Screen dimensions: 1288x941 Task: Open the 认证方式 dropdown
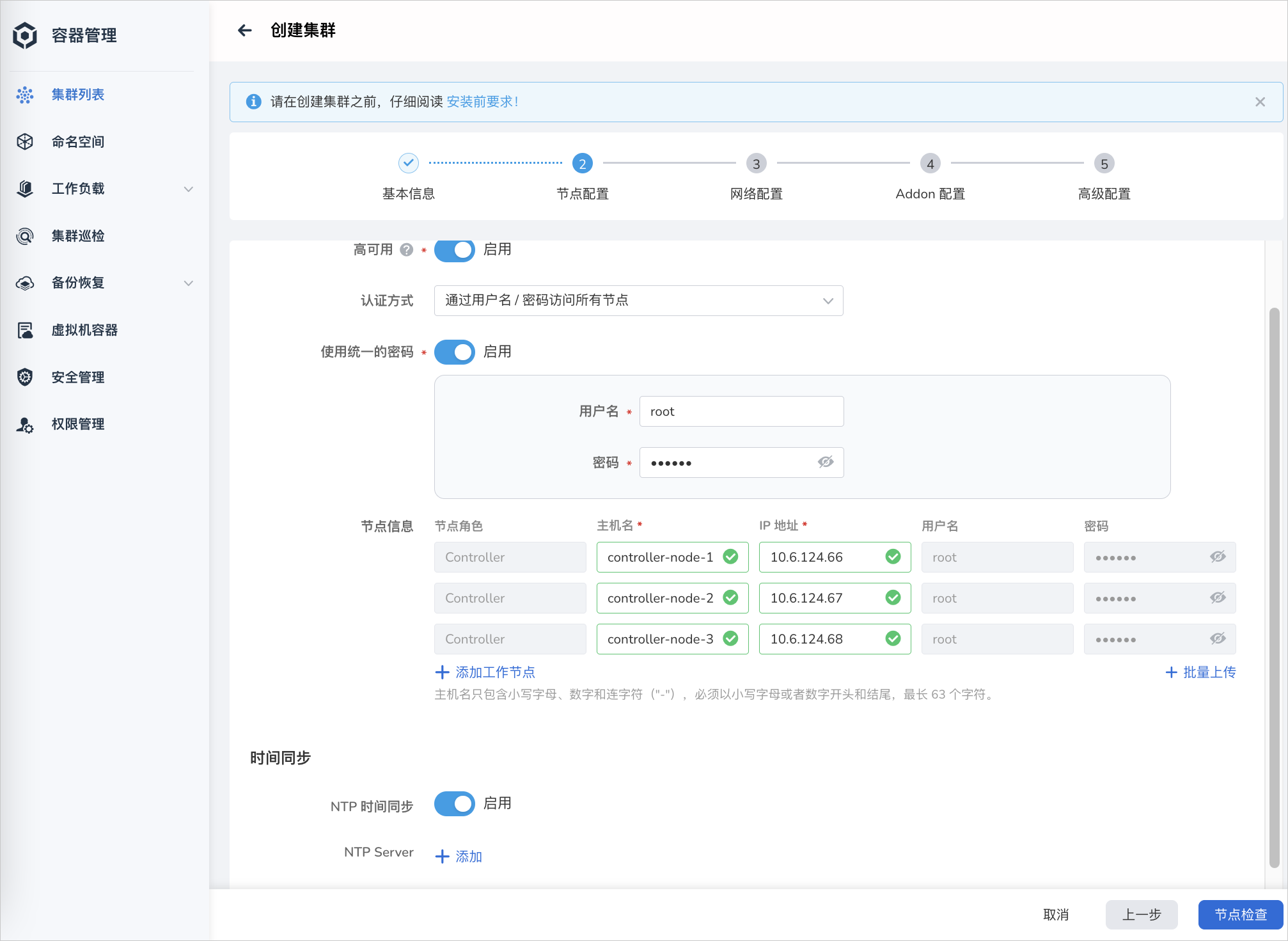click(x=638, y=301)
